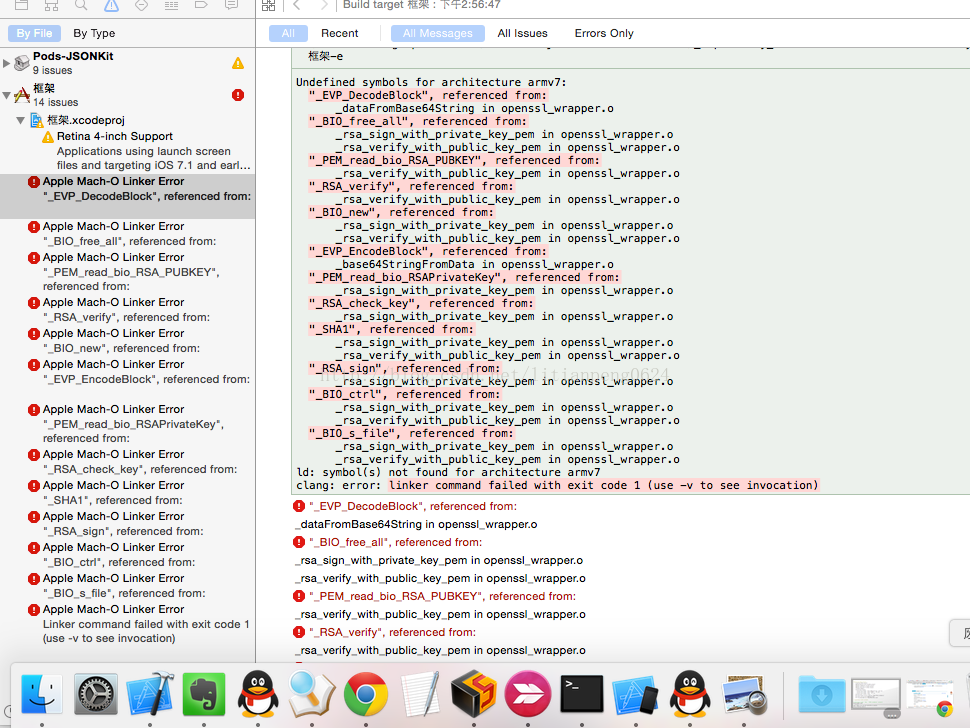Open the symbol navigator hierarchy icon
The image size is (970, 728).
pos(51,6)
